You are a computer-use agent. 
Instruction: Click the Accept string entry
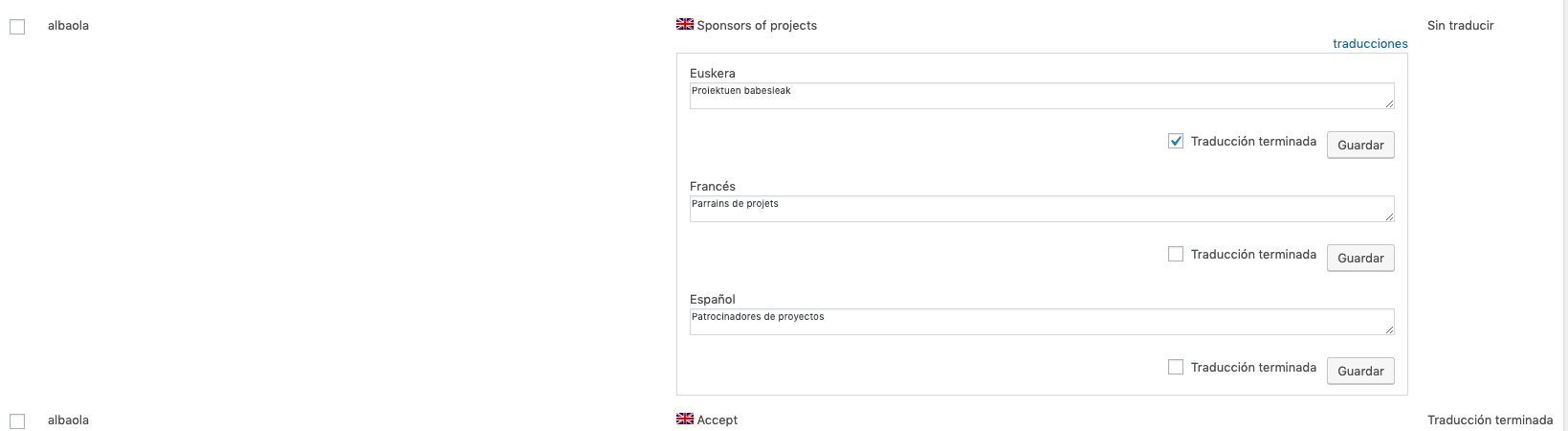(x=718, y=420)
